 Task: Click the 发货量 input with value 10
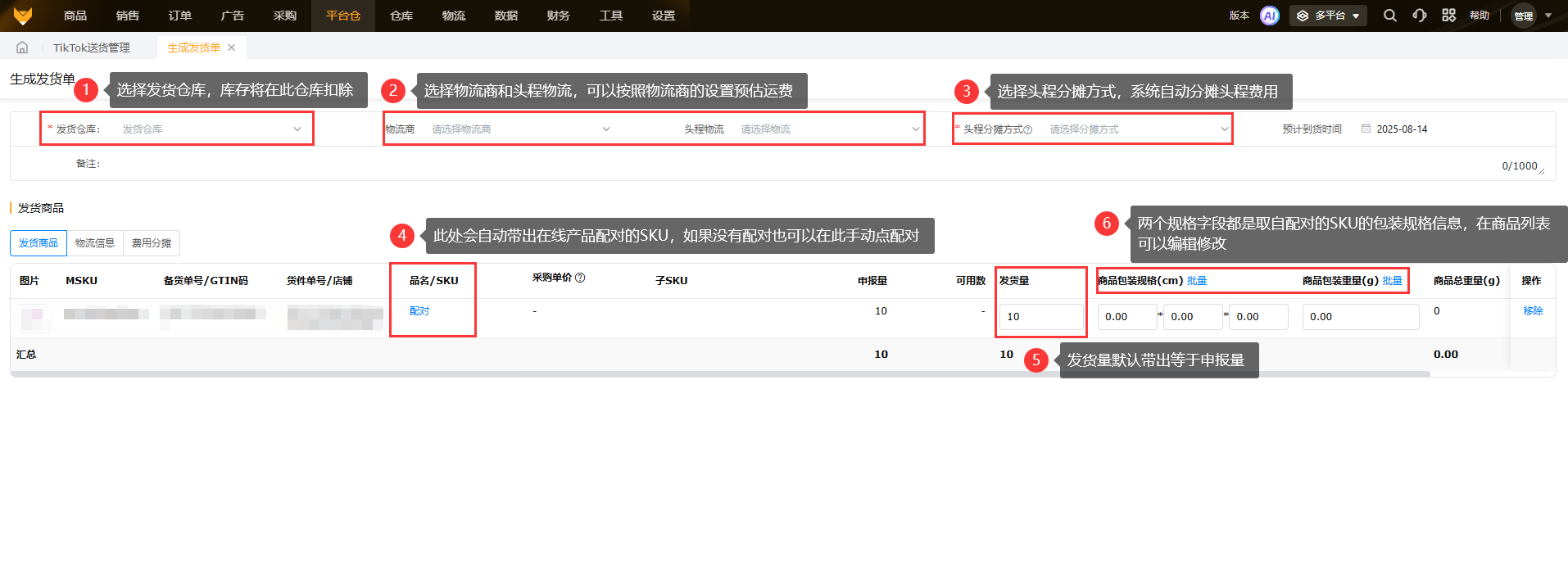1041,317
